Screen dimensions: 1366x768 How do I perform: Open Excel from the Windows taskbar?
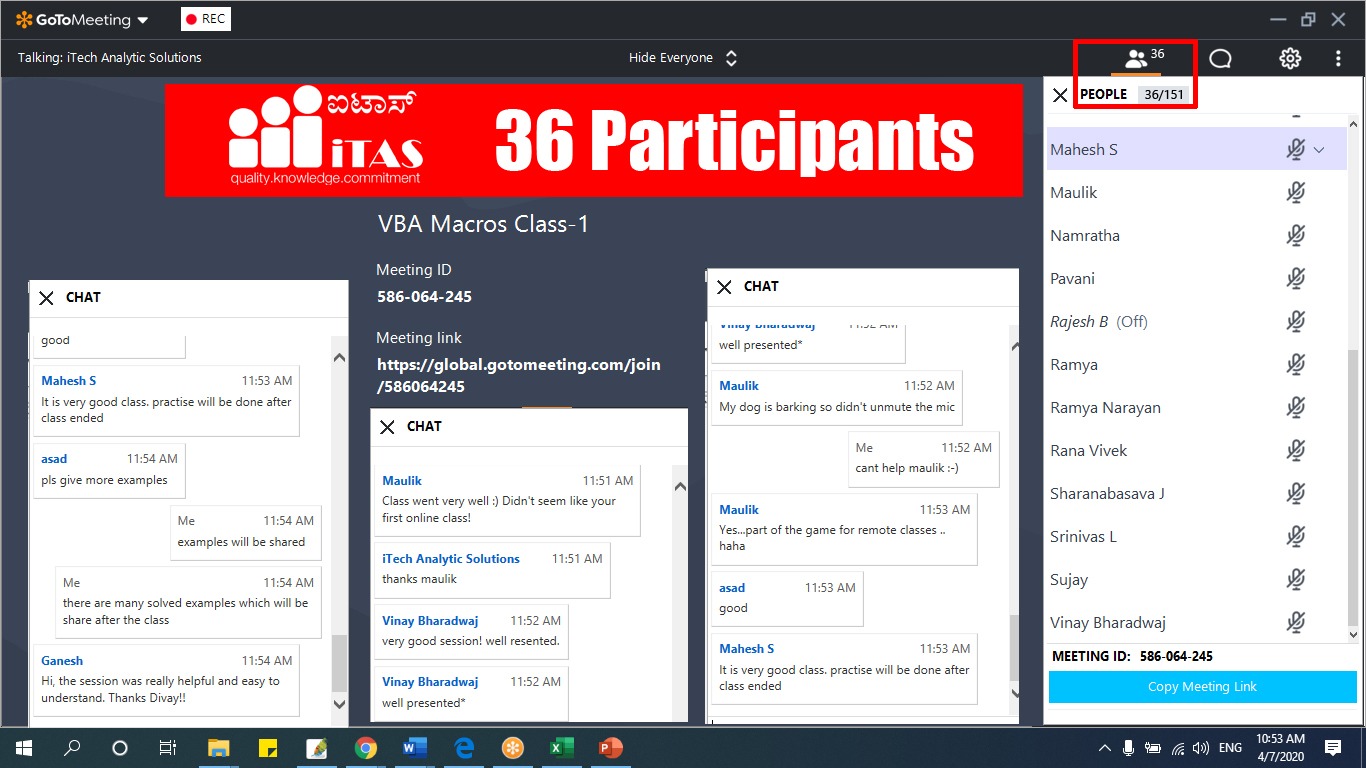coord(561,748)
